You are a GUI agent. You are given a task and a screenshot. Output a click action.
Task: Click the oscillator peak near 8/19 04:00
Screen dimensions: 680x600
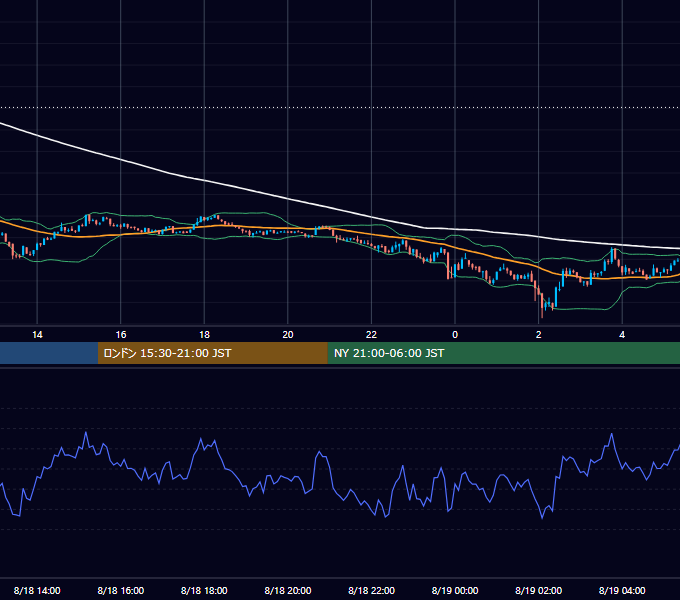(x=612, y=434)
